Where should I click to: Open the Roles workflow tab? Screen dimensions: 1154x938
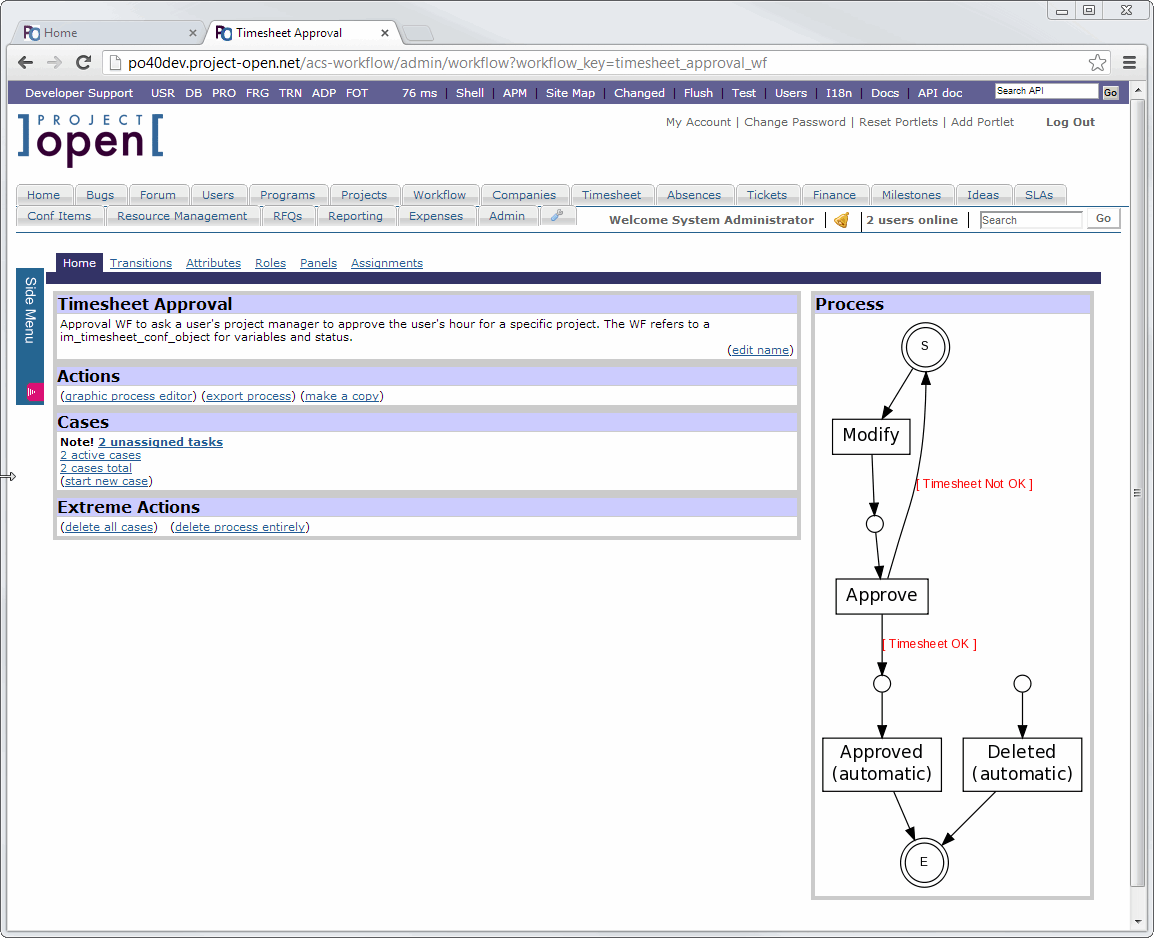click(270, 263)
